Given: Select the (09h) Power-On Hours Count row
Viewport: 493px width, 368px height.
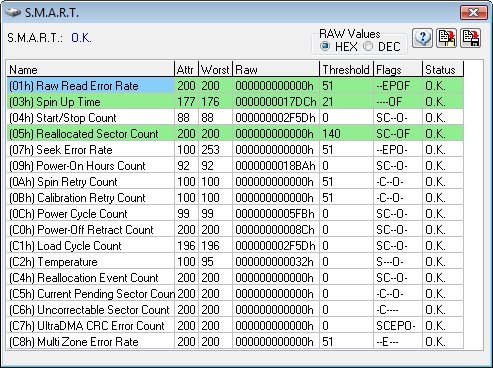Looking at the screenshot, I should tap(235, 166).
